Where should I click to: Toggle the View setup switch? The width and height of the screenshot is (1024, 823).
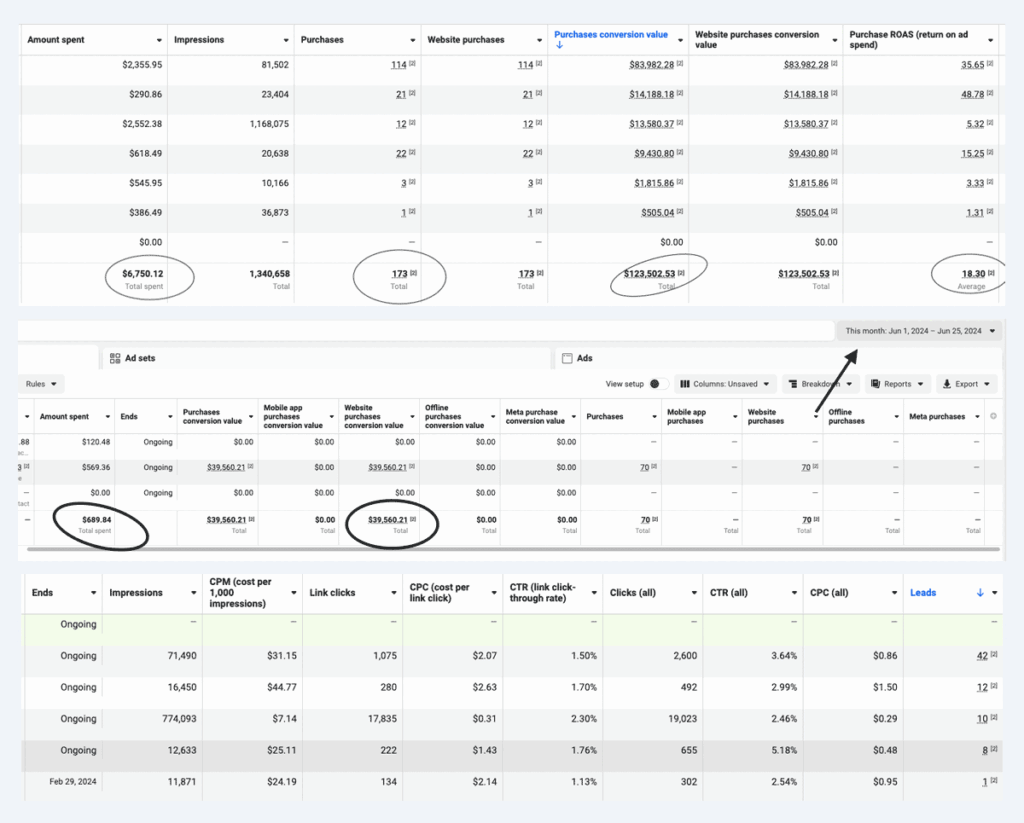pyautogui.click(x=658, y=384)
